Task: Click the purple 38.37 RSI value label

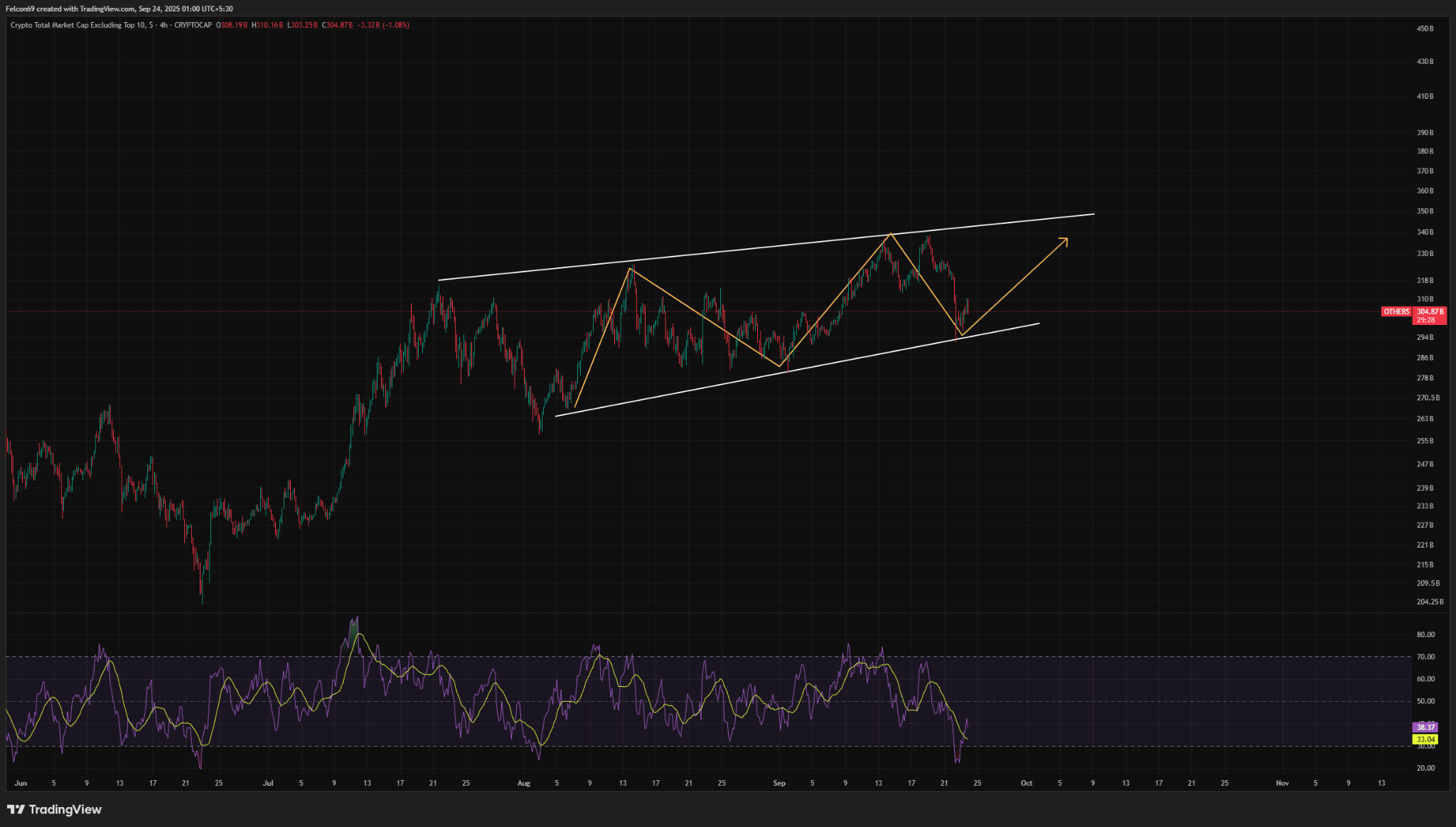Action: pos(1425,727)
